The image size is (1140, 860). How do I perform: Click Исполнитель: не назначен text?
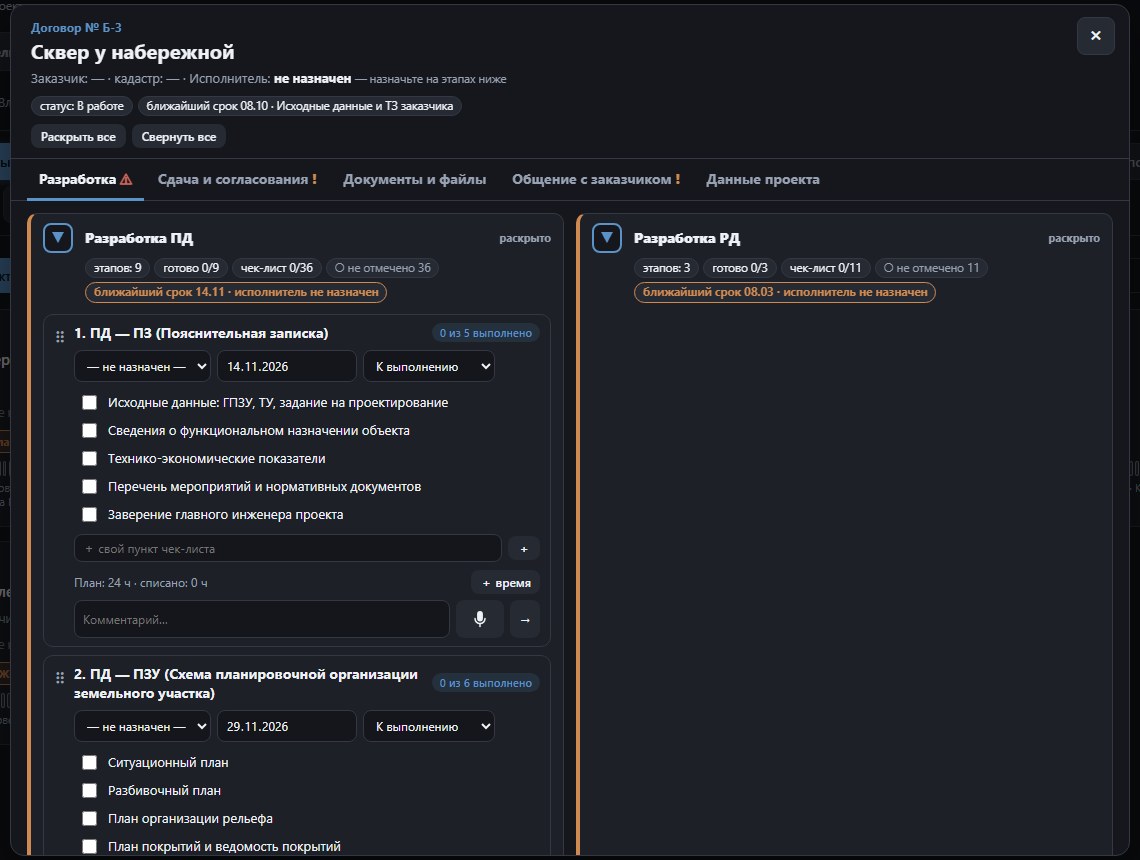point(270,79)
